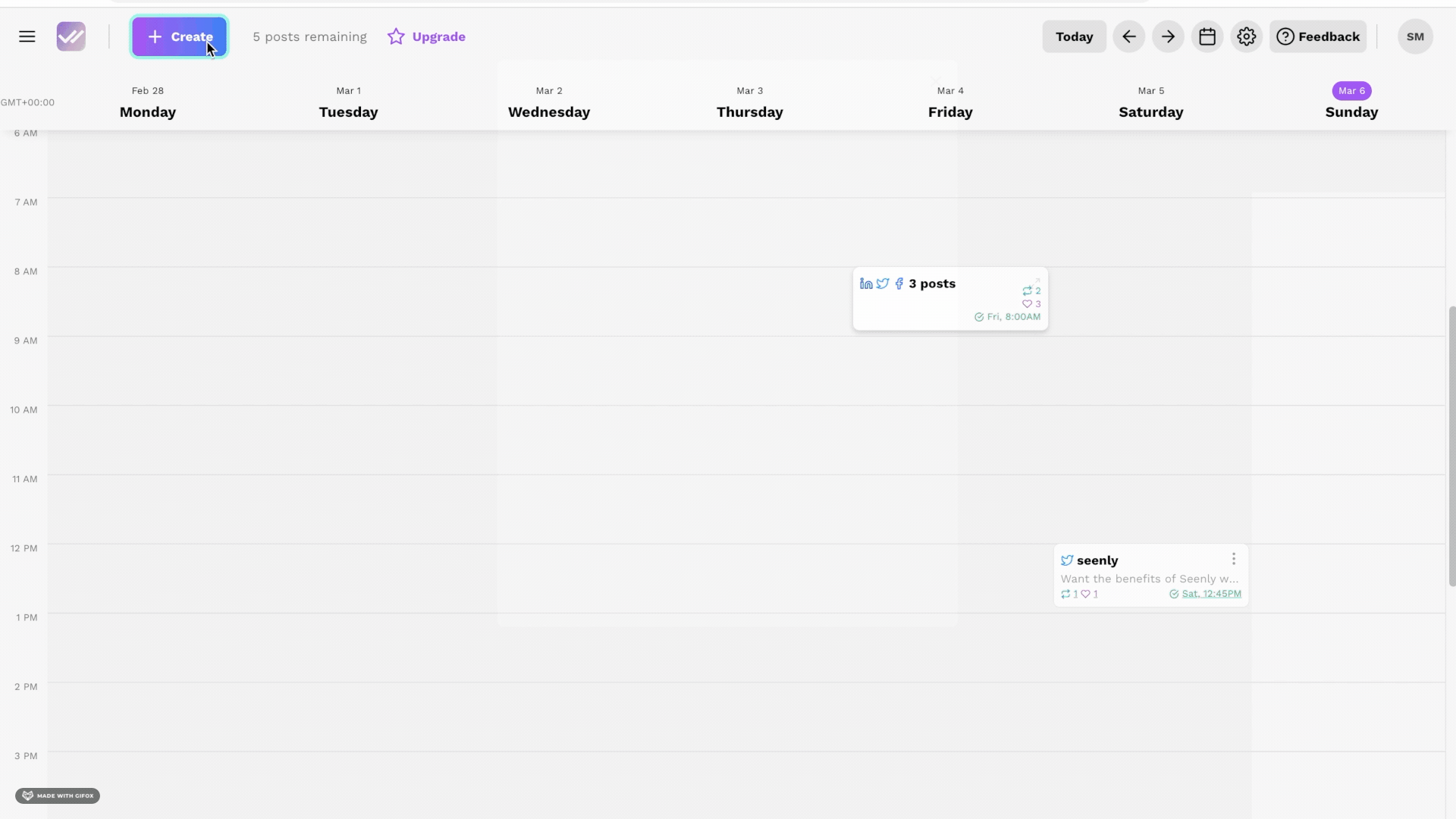1456x819 pixels.
Task: Open the hamburger navigation menu
Action: pyautogui.click(x=27, y=36)
